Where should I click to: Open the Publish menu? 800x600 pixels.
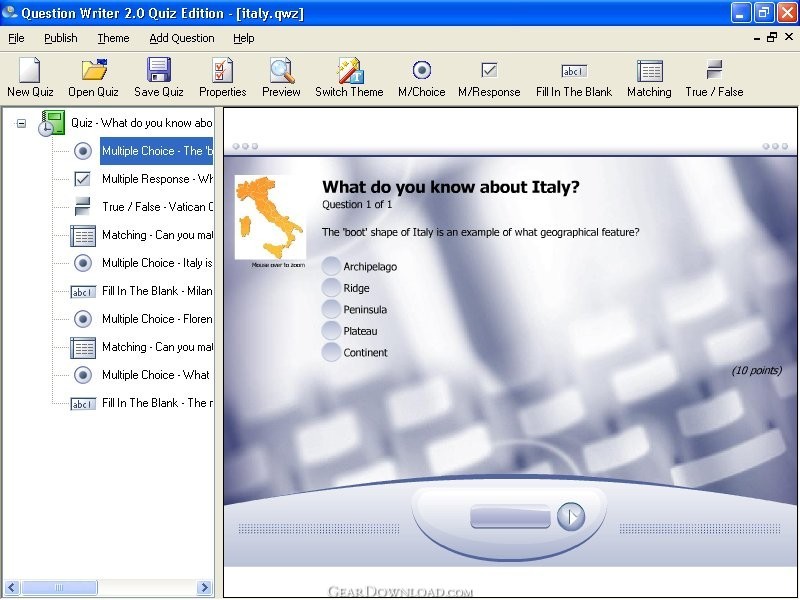[61, 38]
